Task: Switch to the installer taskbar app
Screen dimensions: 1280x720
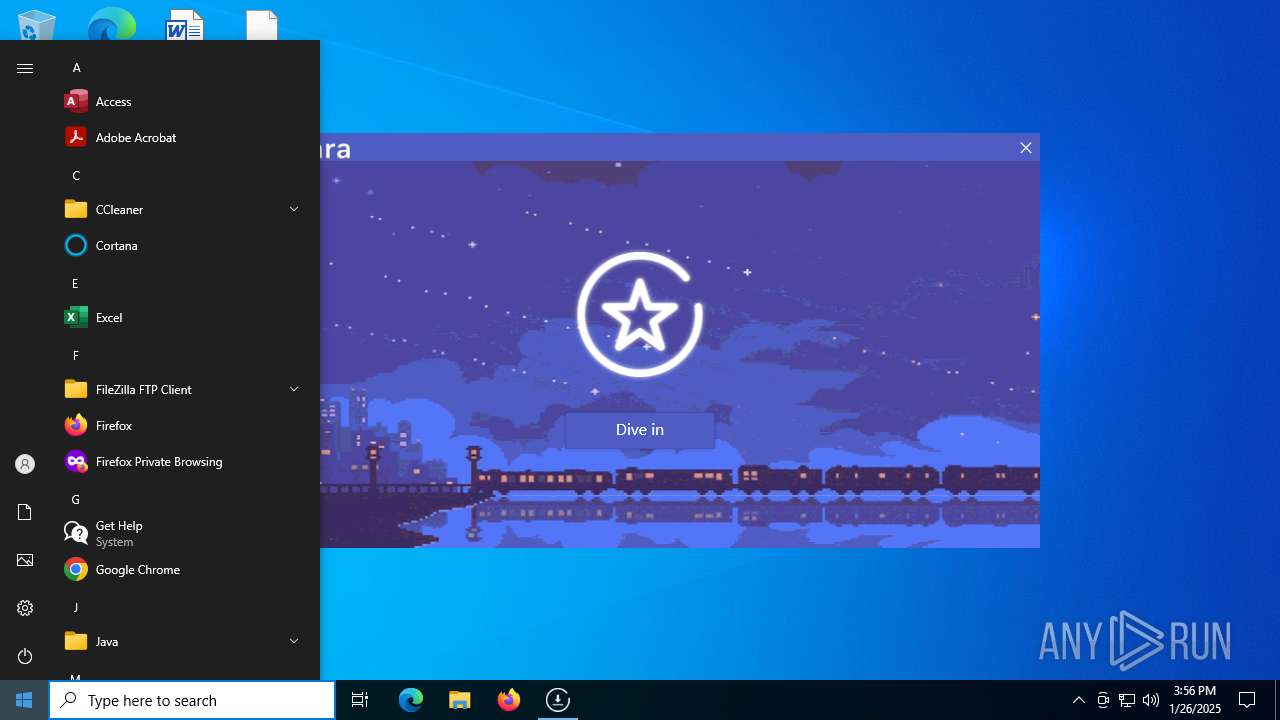Action: (558, 700)
